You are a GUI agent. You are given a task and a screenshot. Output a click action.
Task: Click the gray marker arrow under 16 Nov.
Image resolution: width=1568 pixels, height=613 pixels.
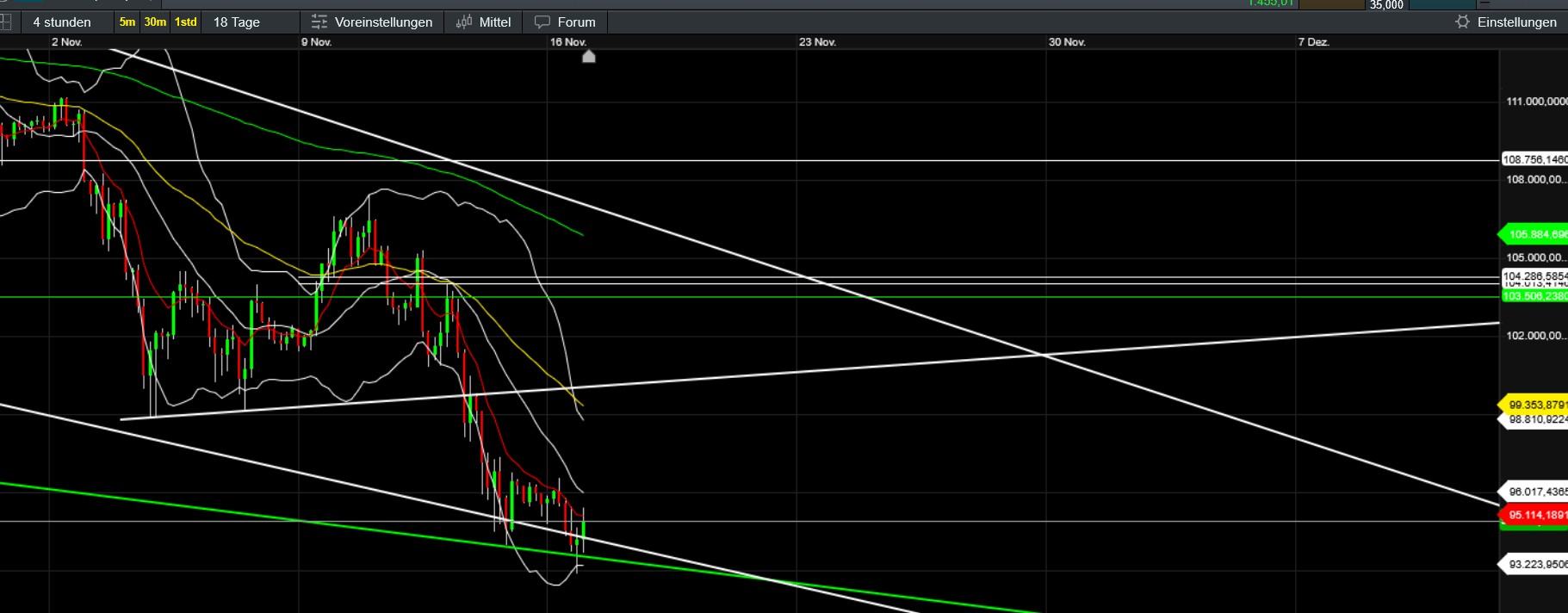(589, 57)
